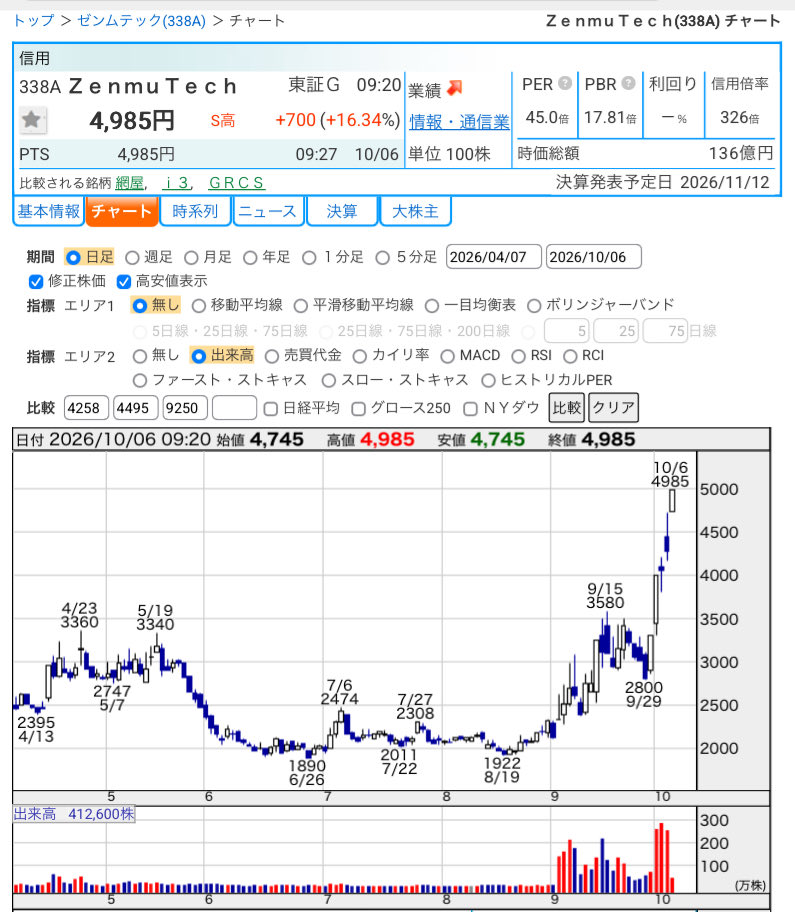
Task: Click comparison code field 4258
Action: coord(86,408)
